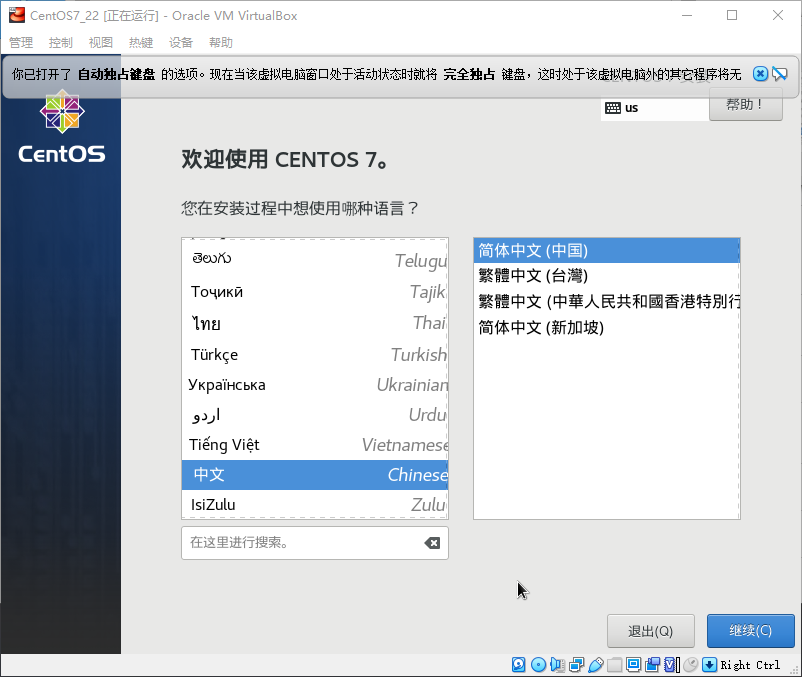Select IsiZulu Zulu language
Image resolution: width=802 pixels, height=677 pixels.
click(315, 505)
